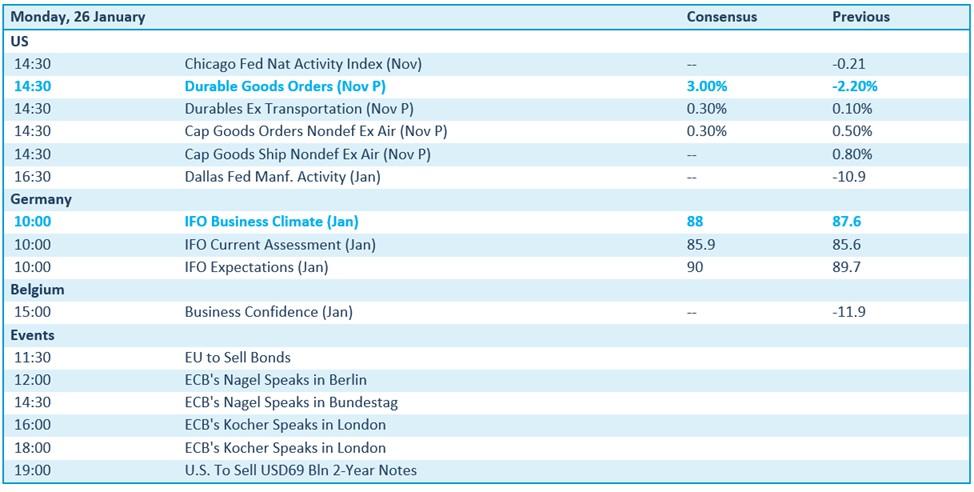Select the EU to Sell Bonds event
This screenshot has width=974, height=492.
[x=238, y=357]
